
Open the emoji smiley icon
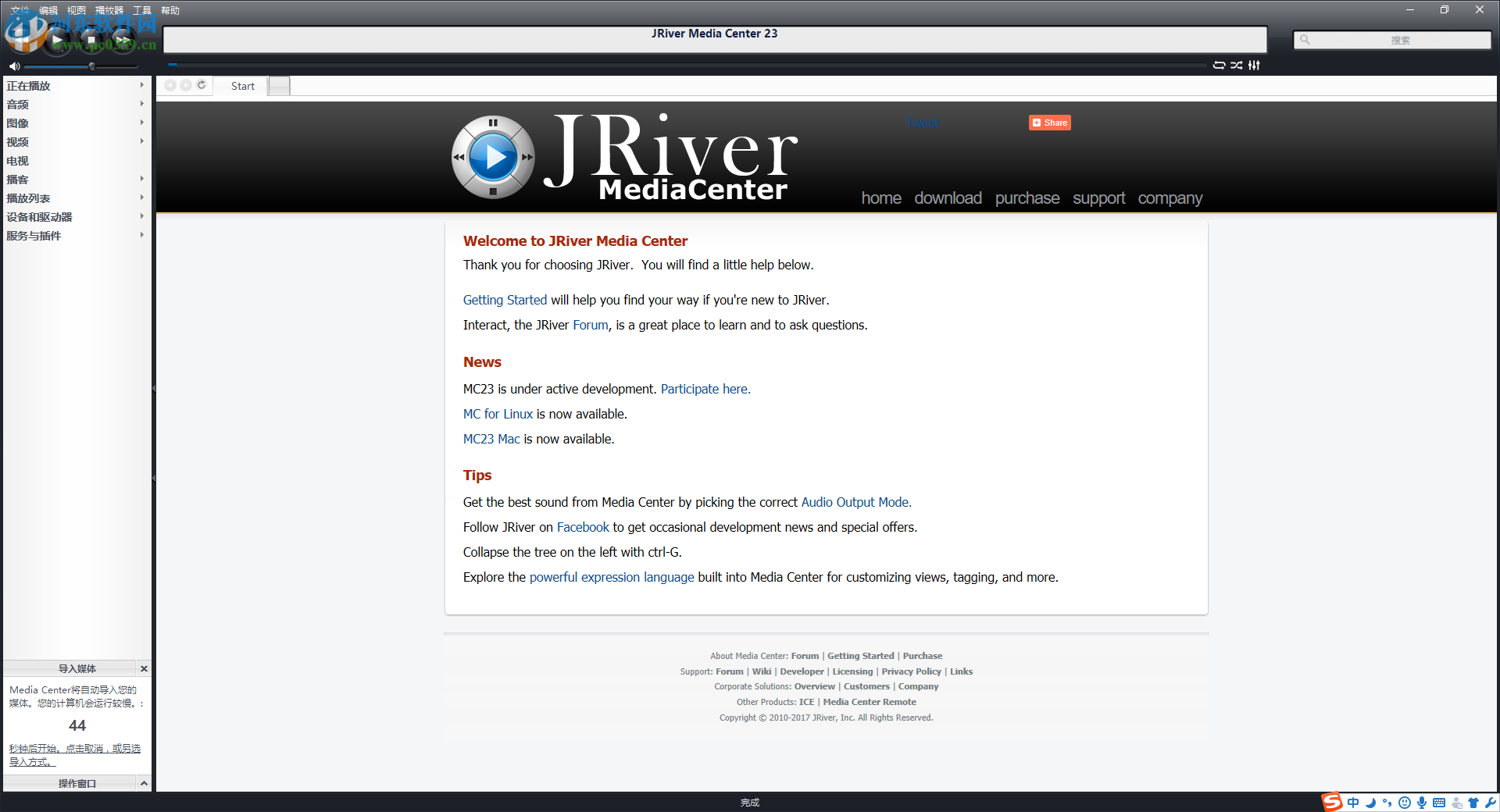(x=1404, y=803)
